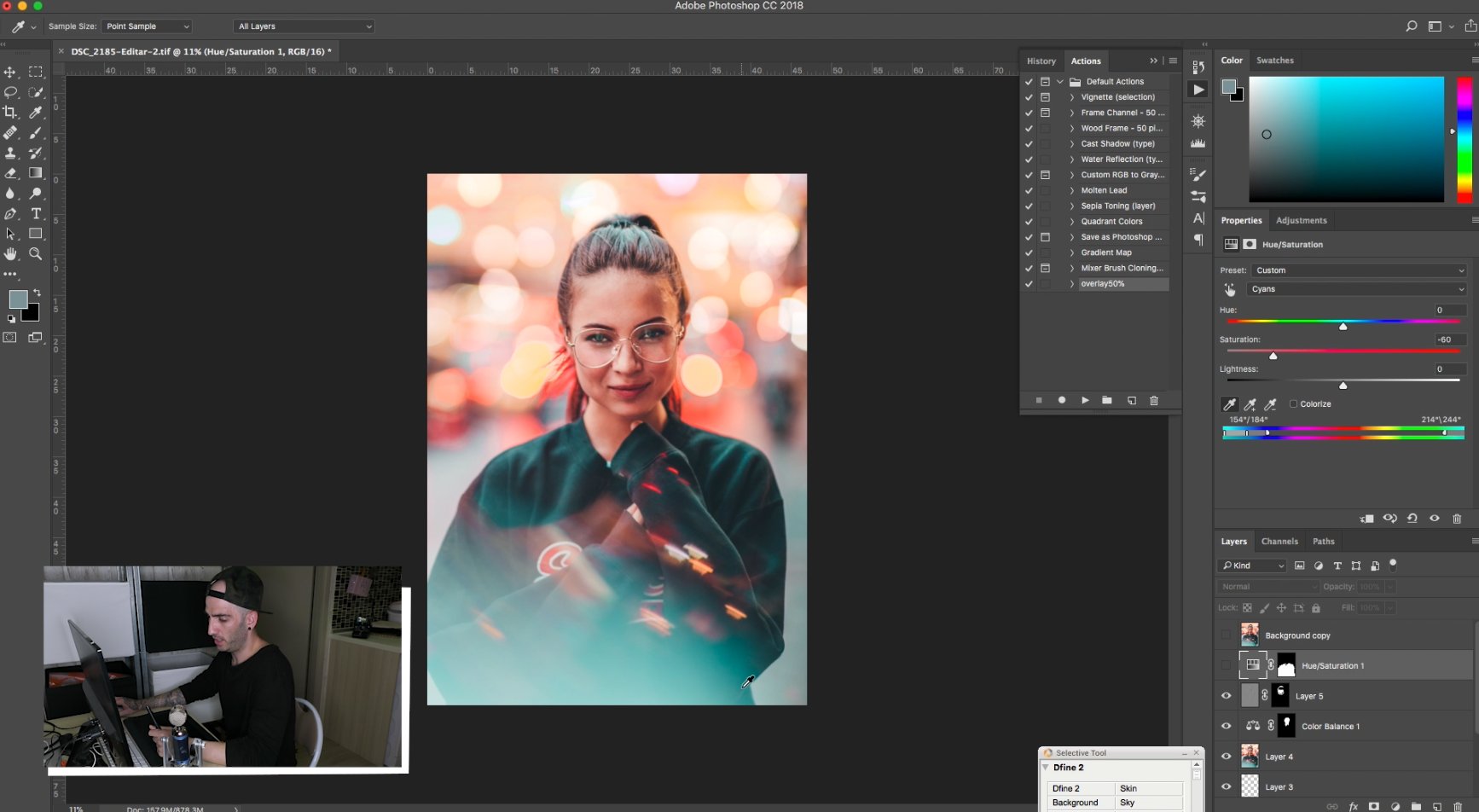Select the Hand tool
The height and width of the screenshot is (812, 1479).
10,254
